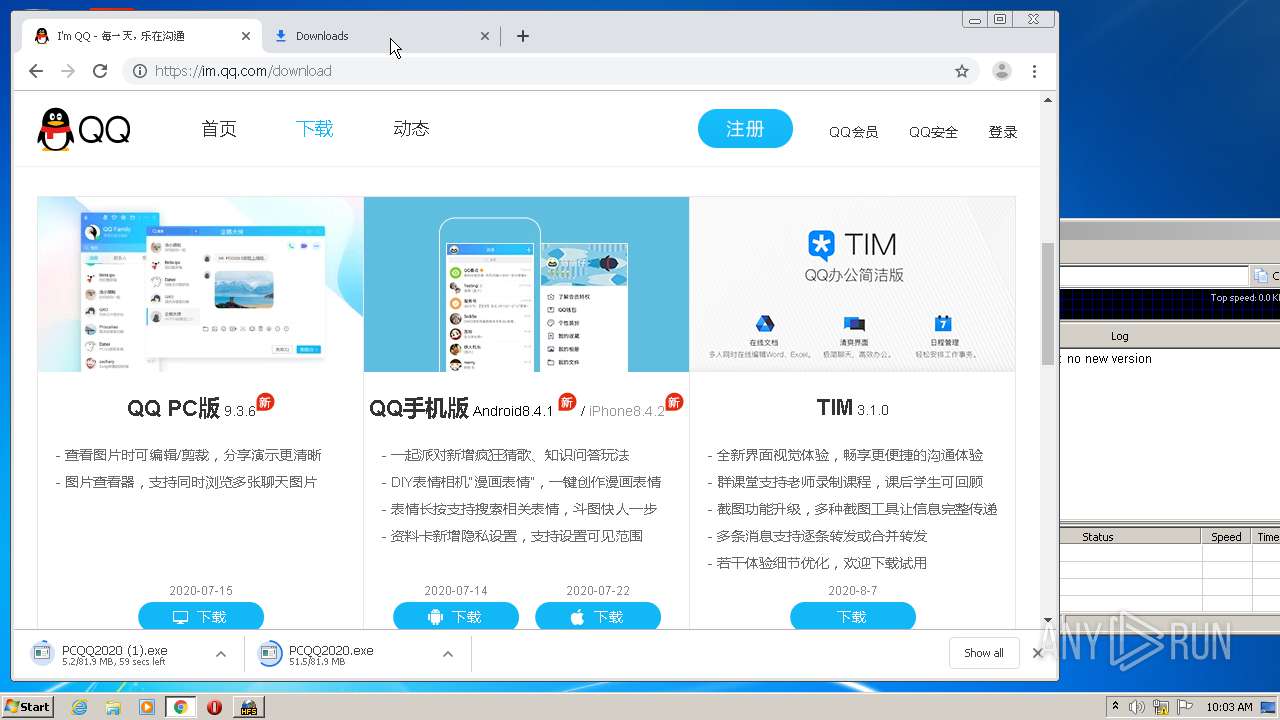Select 下载 in the QQ navigation
Image resolution: width=1280 pixels, height=720 pixels.
click(x=314, y=129)
